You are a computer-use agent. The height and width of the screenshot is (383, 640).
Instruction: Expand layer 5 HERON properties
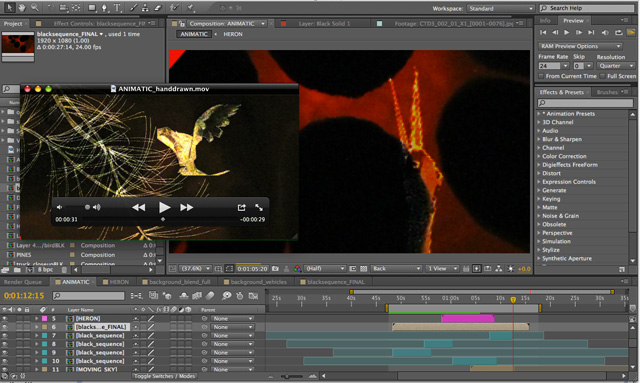pos(36,318)
